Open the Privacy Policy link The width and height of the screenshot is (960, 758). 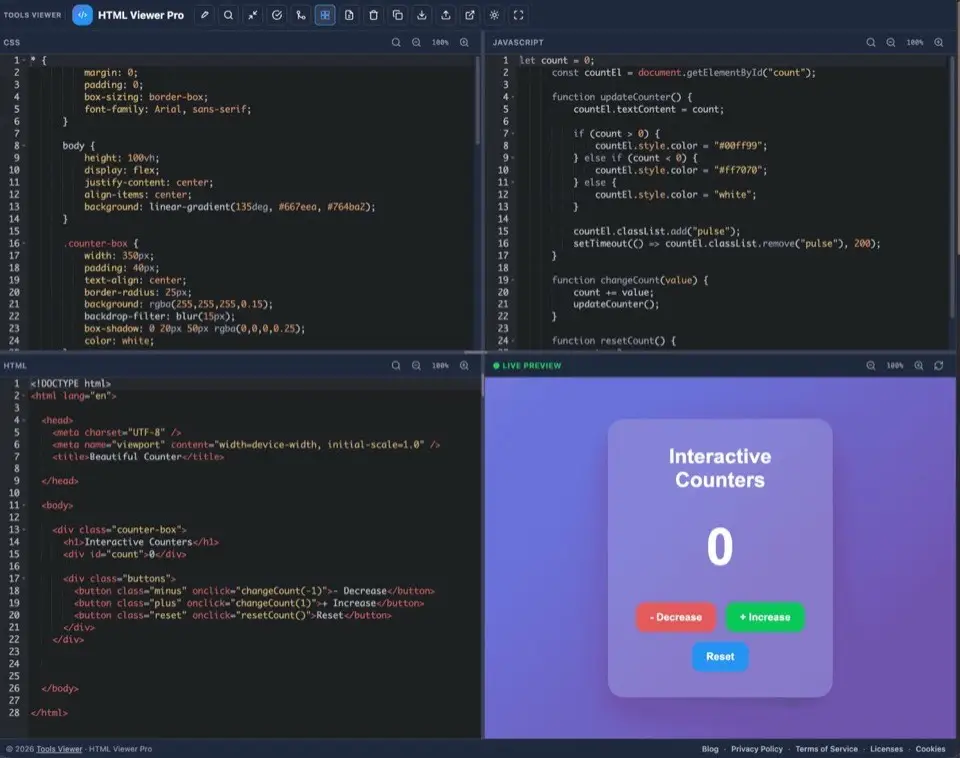coord(757,749)
